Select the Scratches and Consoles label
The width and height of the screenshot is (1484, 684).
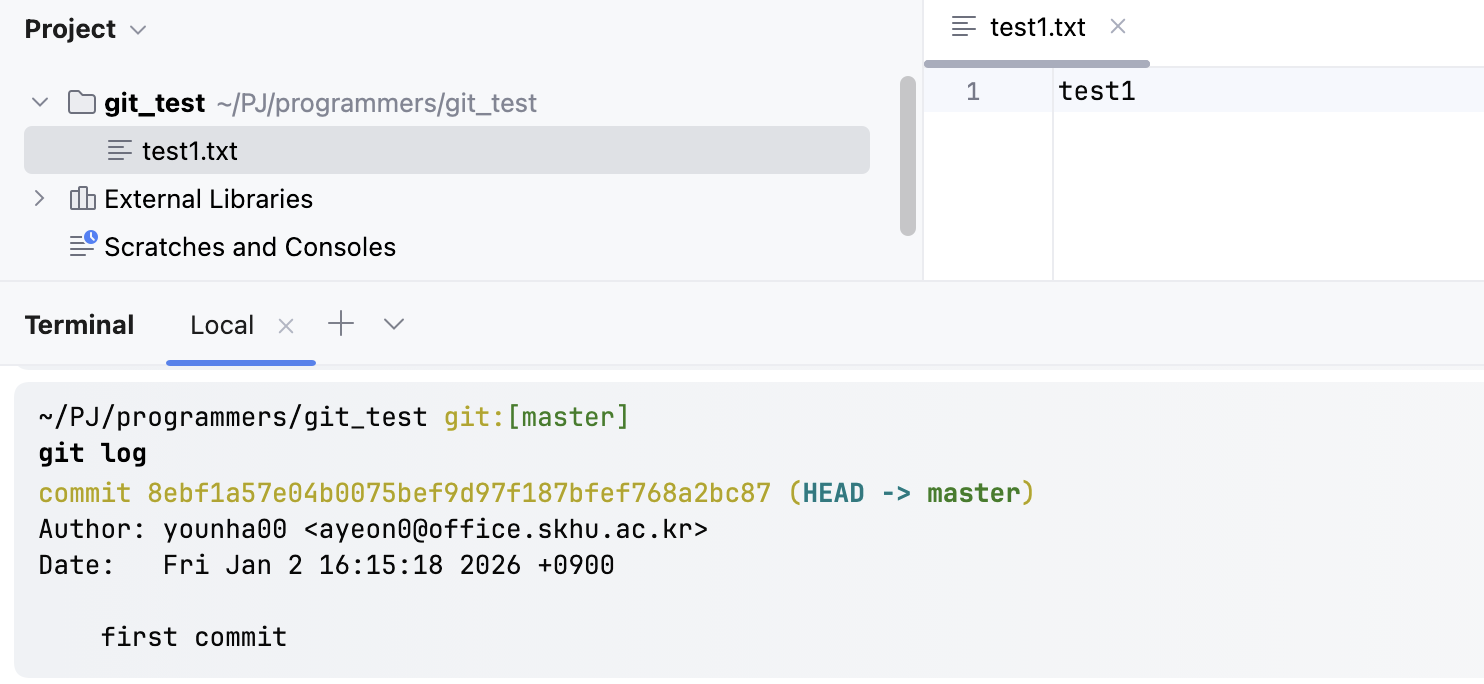coord(250,247)
